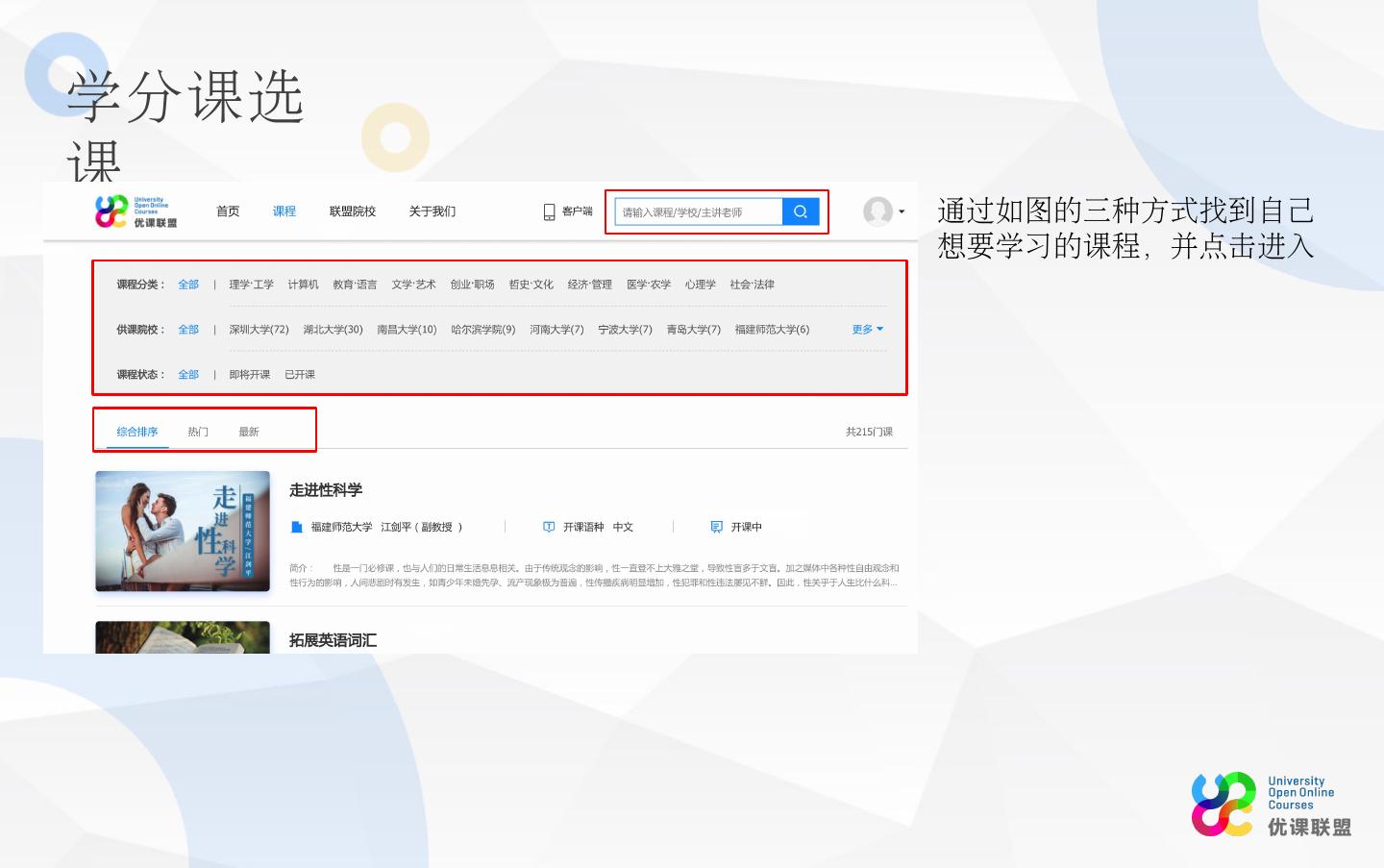The width and height of the screenshot is (1384, 868).
Task: Click the 开课中 status icon
Action: click(716, 527)
